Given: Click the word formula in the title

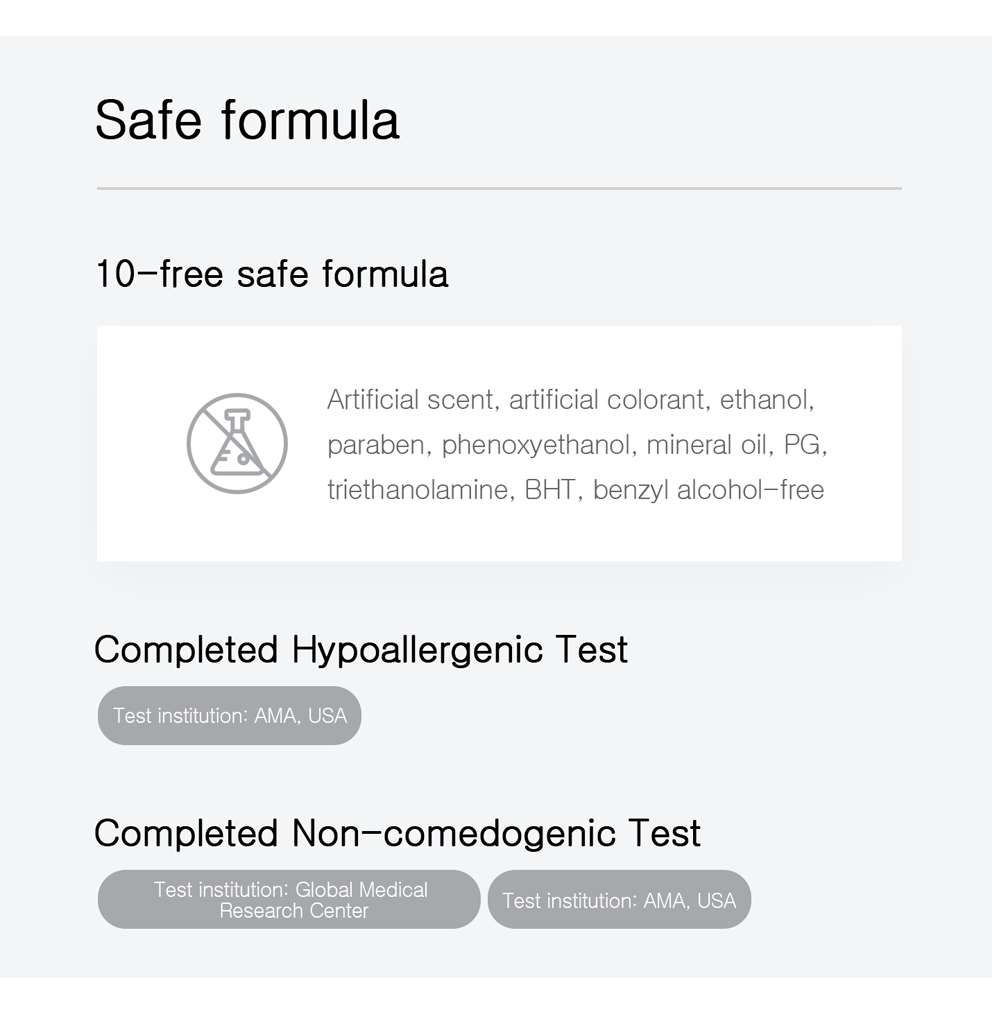Looking at the screenshot, I should [310, 120].
